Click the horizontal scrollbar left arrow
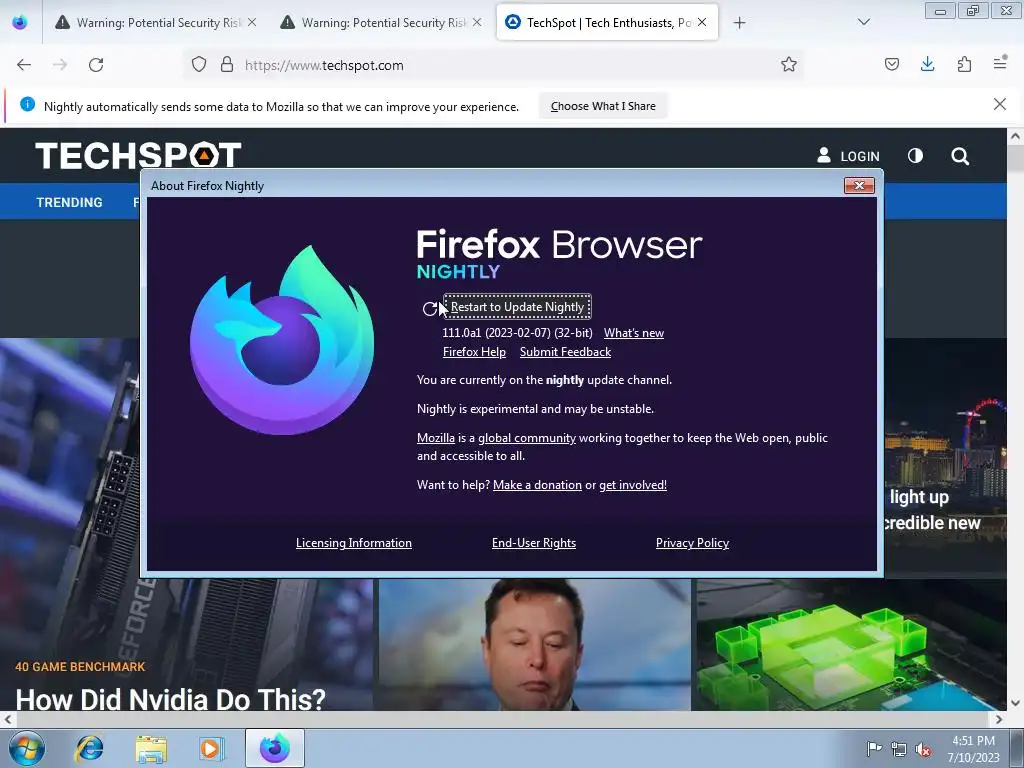The width and height of the screenshot is (1024, 768). pyautogui.click(x=8, y=719)
